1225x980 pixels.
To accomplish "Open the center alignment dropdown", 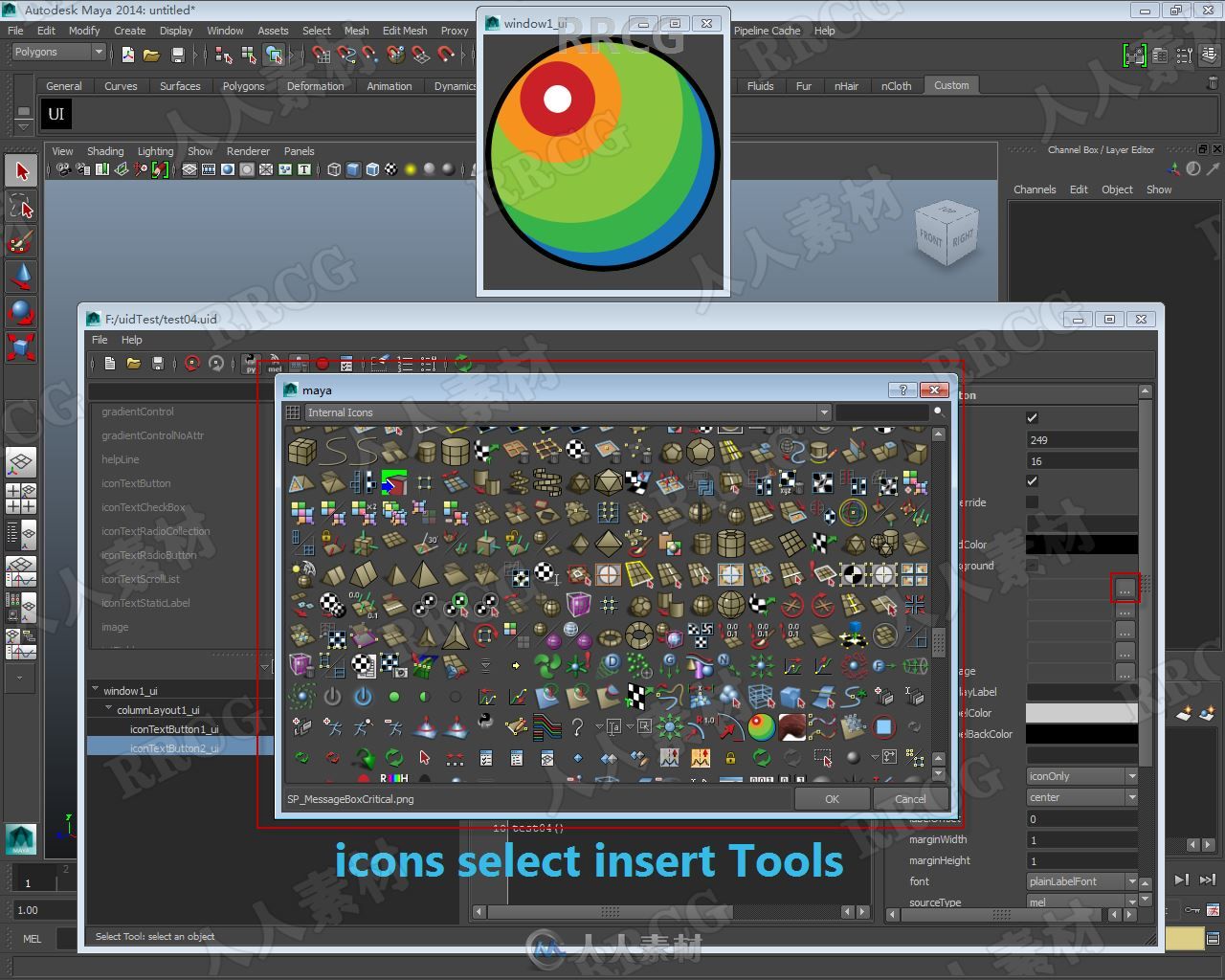I will coord(1081,797).
